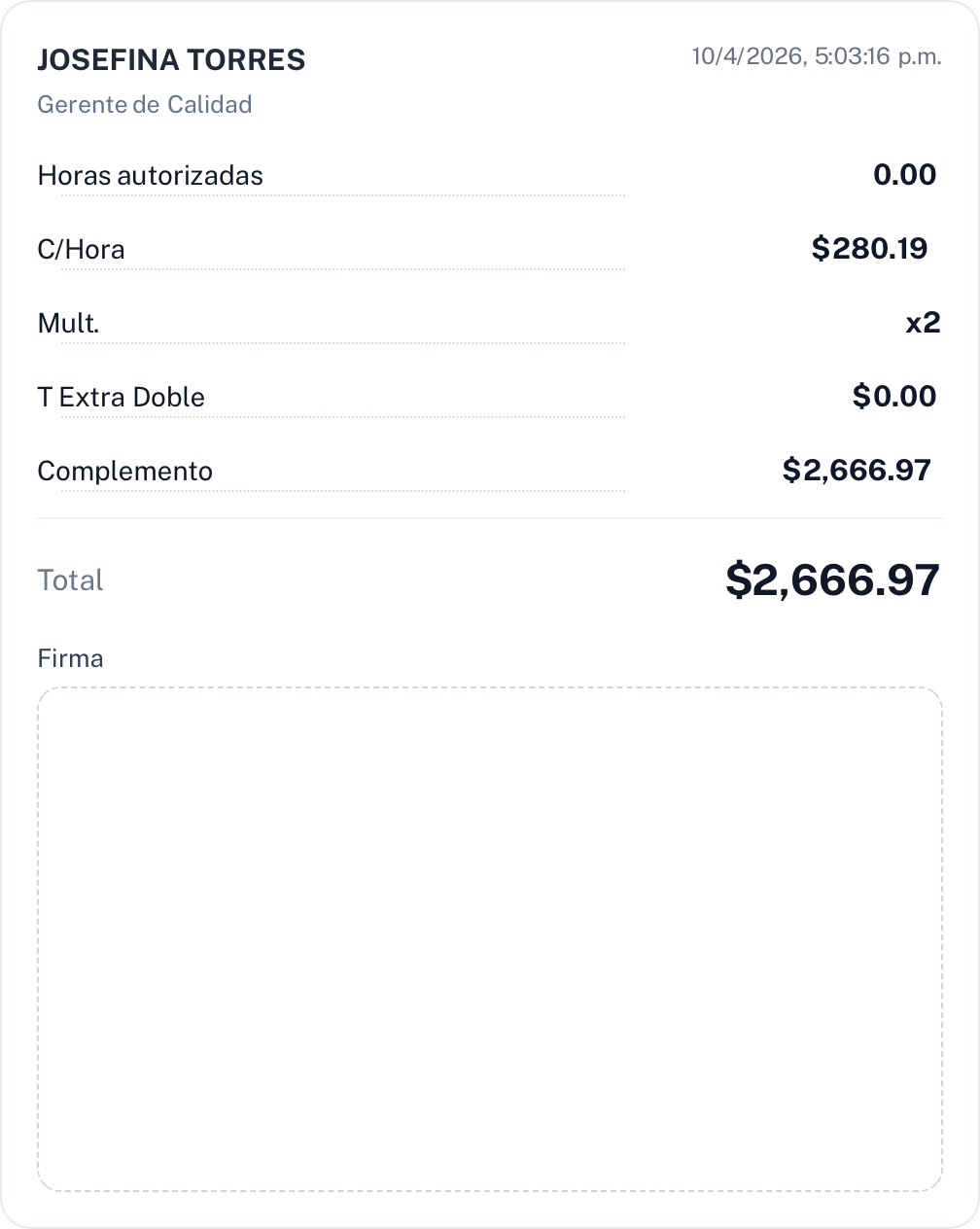The image size is (980, 1229).
Task: Click the large Total amount $2,666.97
Action: (x=832, y=580)
